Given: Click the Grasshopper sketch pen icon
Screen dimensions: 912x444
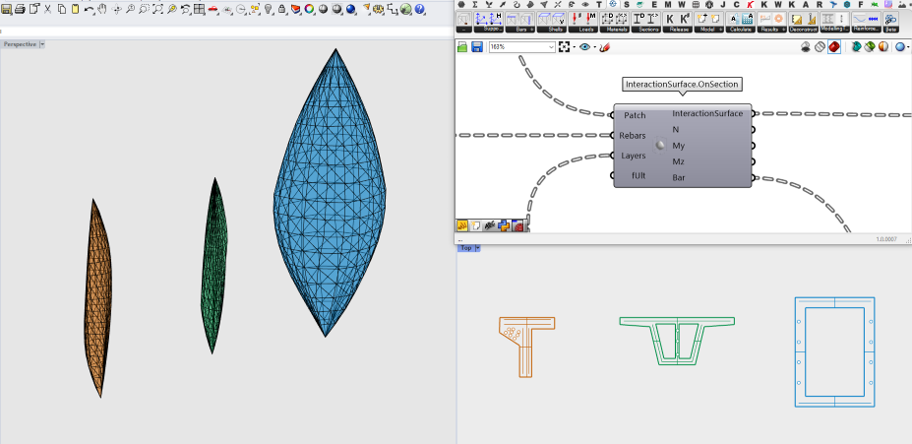Looking at the screenshot, I should pyautogui.click(x=604, y=47).
